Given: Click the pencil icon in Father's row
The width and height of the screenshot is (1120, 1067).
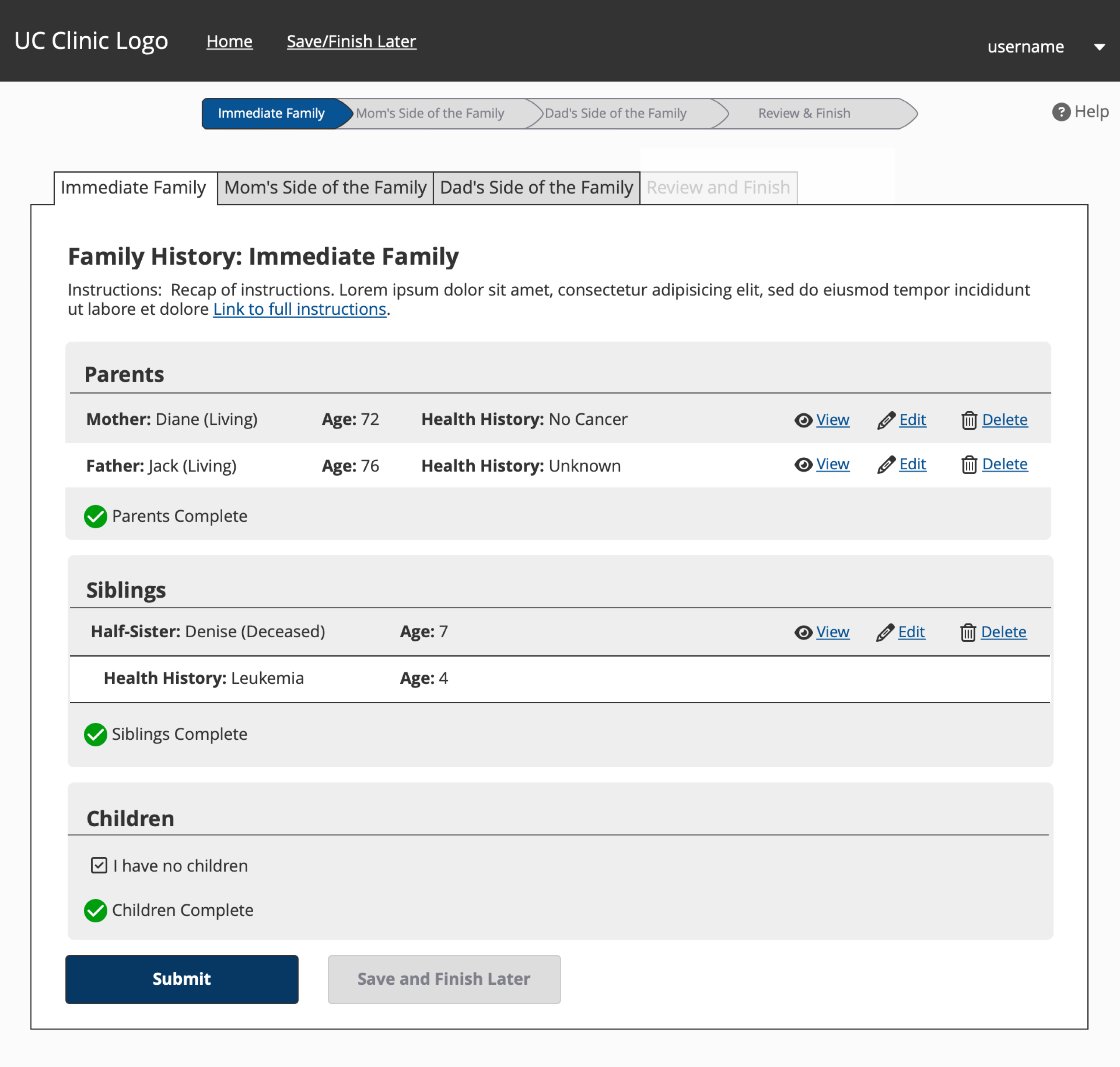Looking at the screenshot, I should pyautogui.click(x=886, y=465).
